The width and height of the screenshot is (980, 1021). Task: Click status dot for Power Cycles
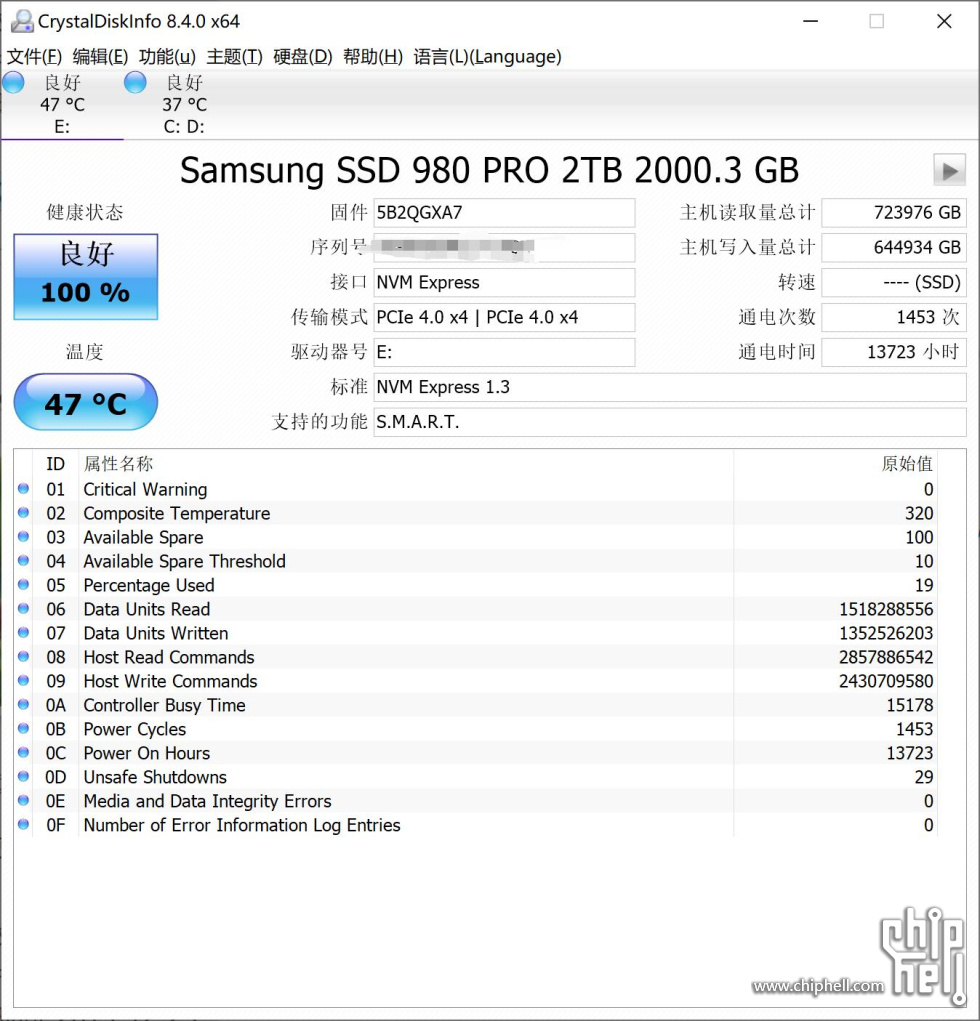(x=23, y=729)
